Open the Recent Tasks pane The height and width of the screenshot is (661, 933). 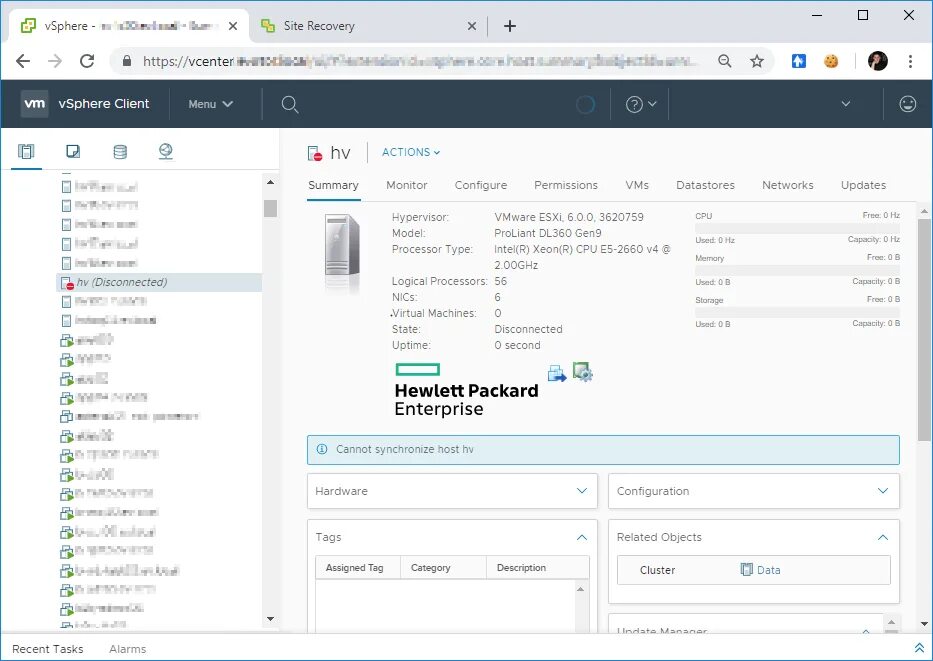click(x=48, y=649)
